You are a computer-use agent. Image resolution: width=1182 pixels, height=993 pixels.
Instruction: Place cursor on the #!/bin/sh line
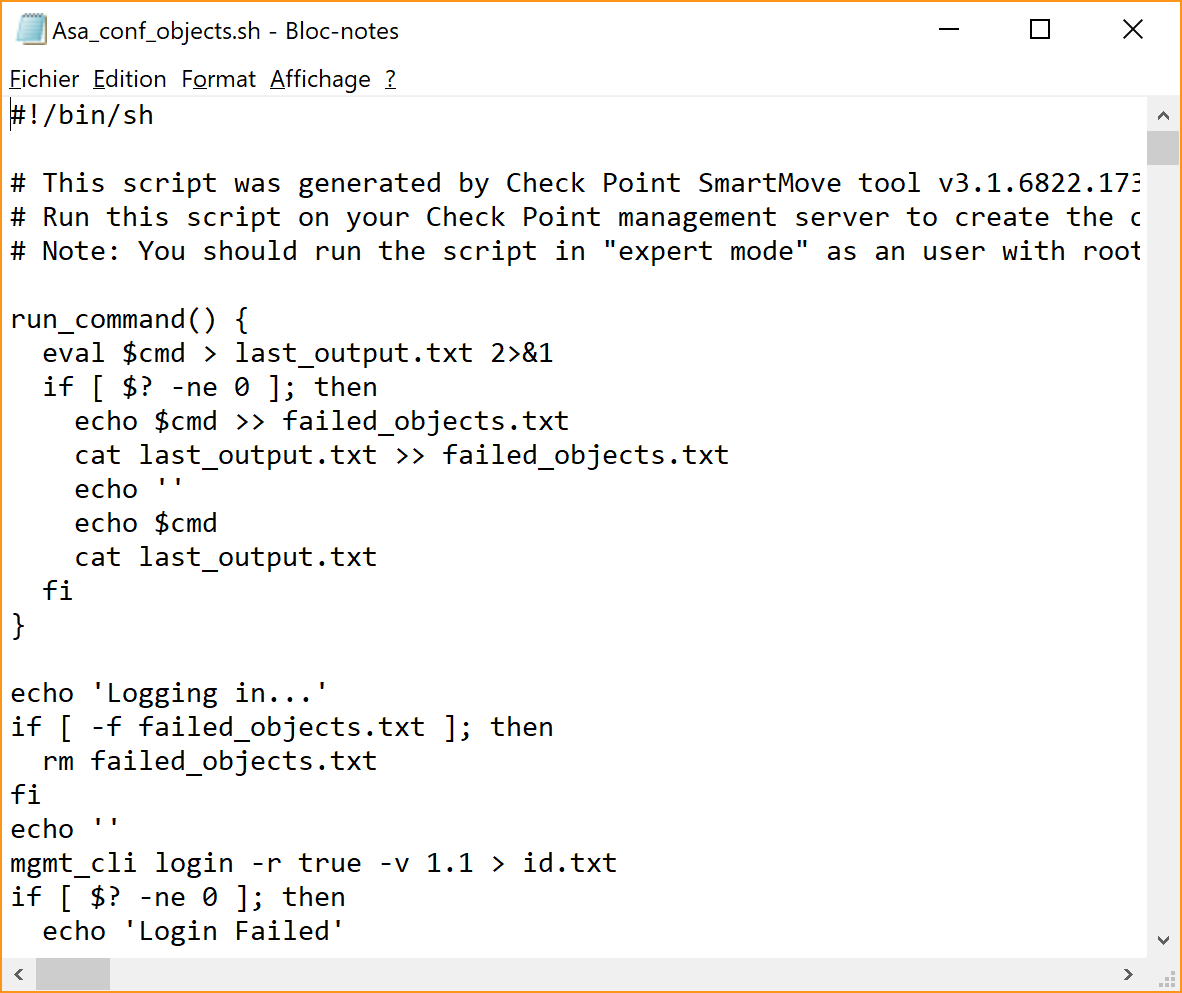(82, 115)
